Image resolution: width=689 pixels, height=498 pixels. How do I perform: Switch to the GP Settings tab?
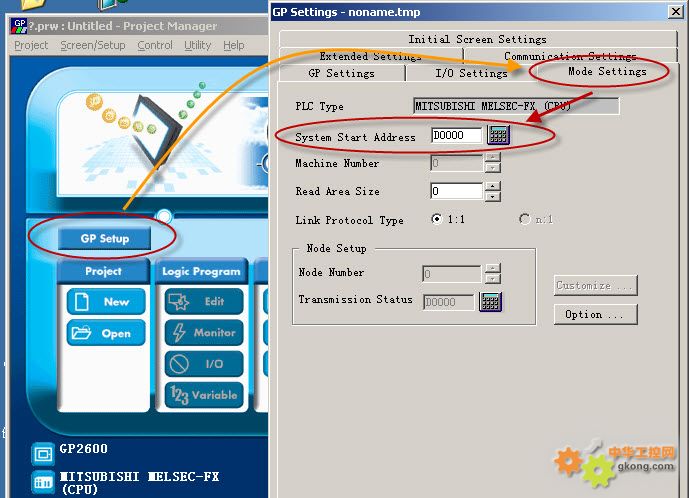(341, 73)
